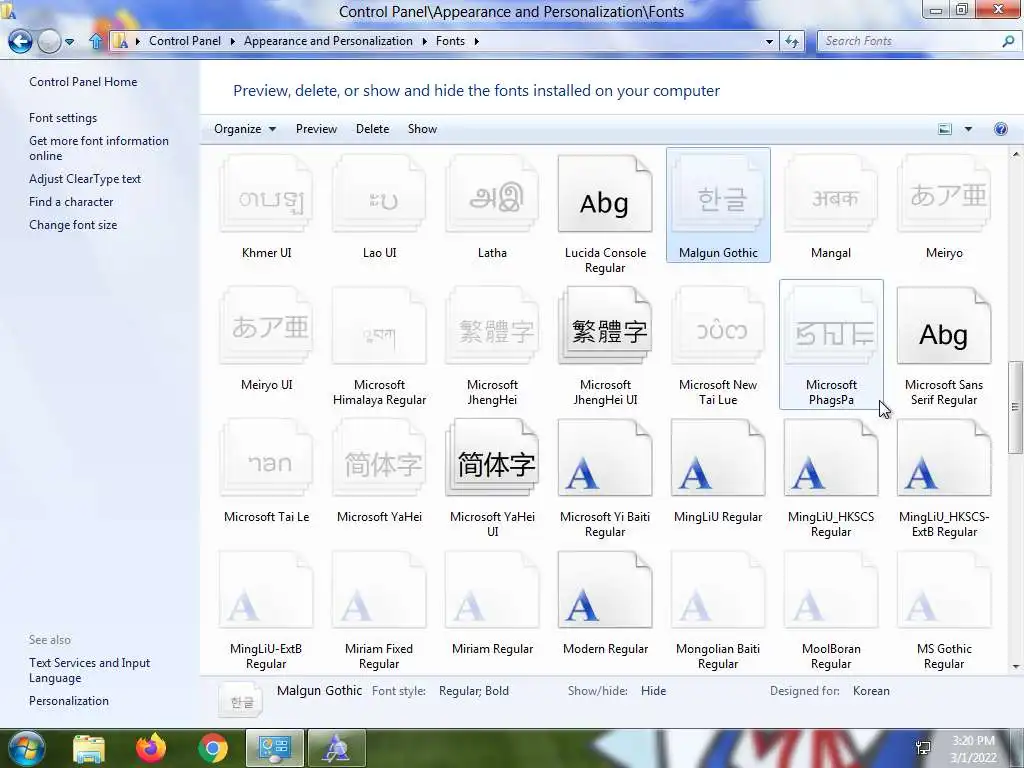The width and height of the screenshot is (1024, 768).
Task: Expand the Fonts breadcrumb arrow
Action: (477, 41)
